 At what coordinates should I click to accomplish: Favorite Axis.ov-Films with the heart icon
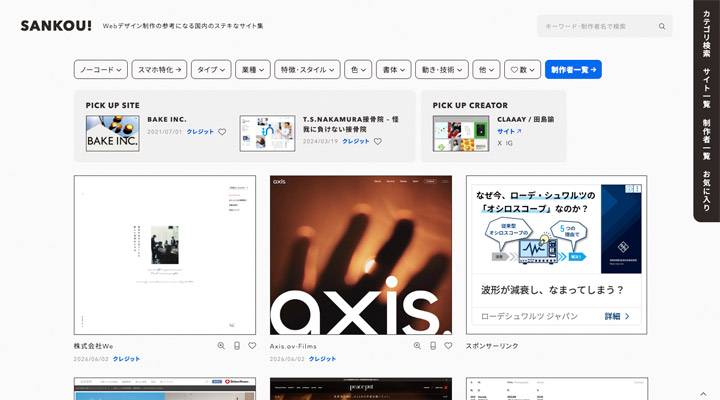tap(448, 346)
